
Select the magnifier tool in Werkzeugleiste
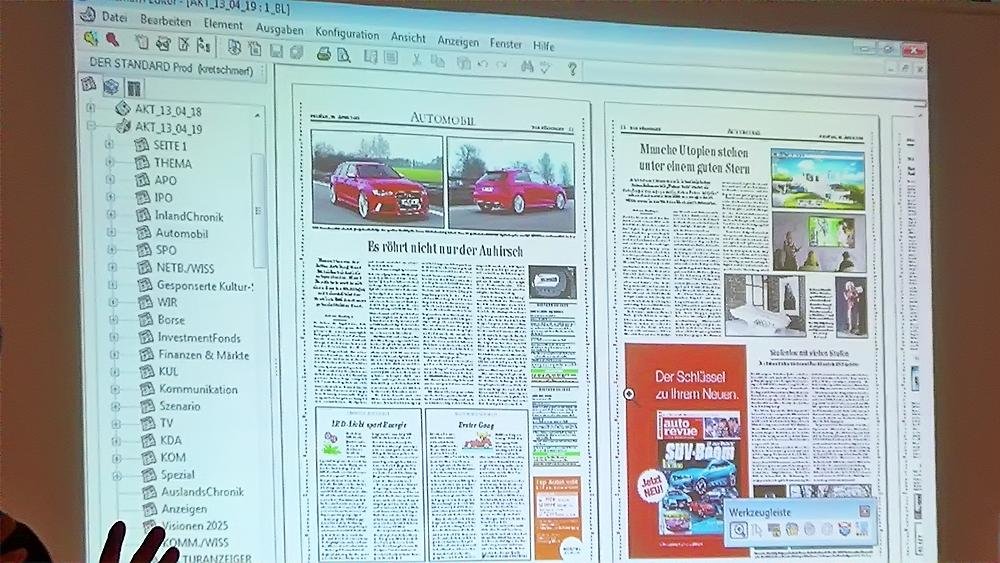[738, 530]
